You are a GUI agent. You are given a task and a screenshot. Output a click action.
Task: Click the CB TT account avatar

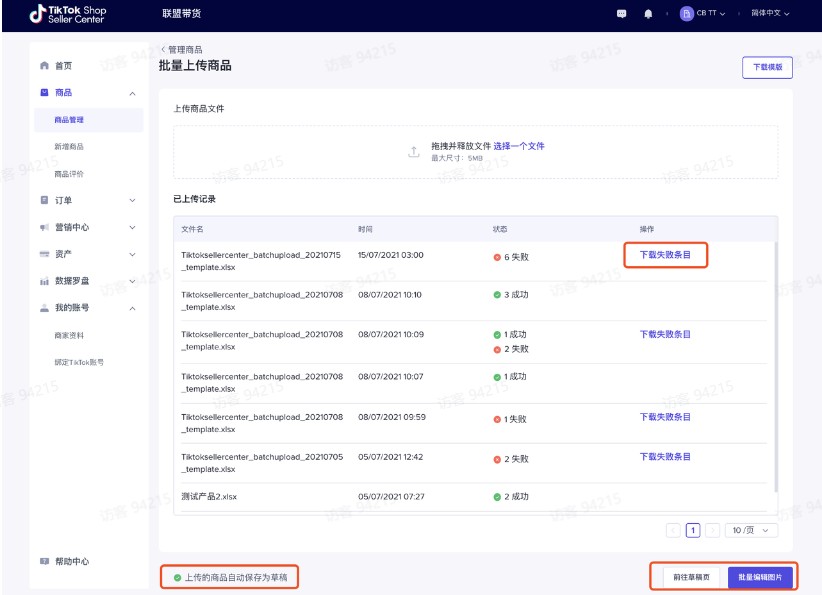point(686,14)
